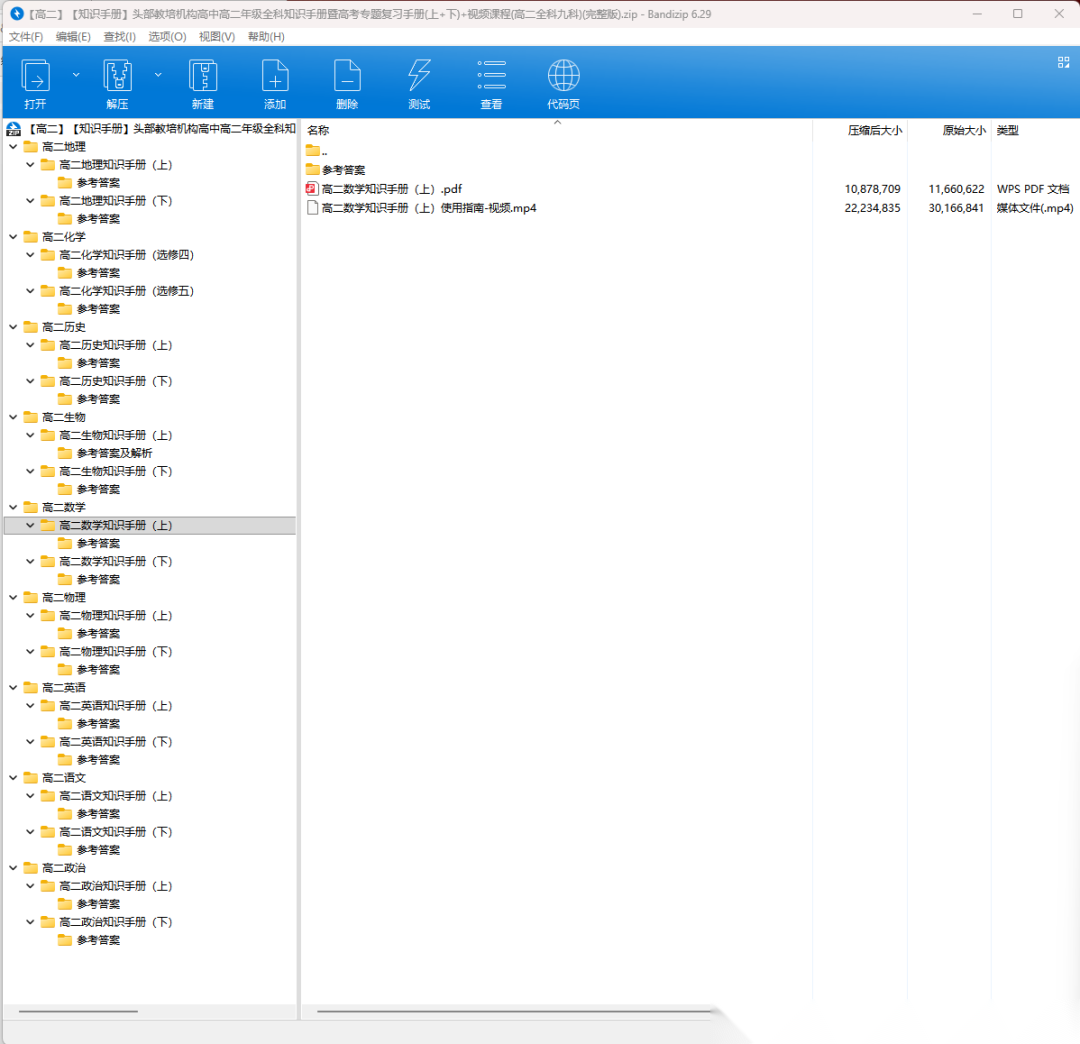Sort by 压缩后大小 column header

[x=874, y=130]
